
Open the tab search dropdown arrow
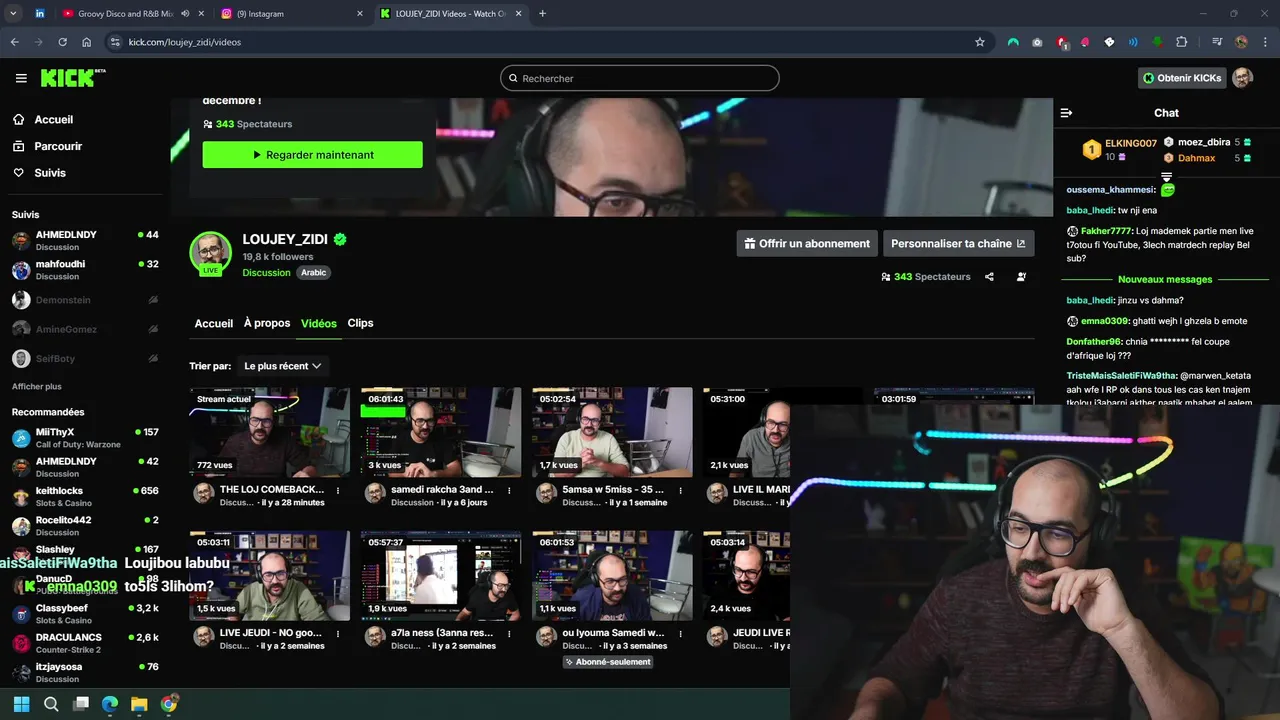(13, 14)
